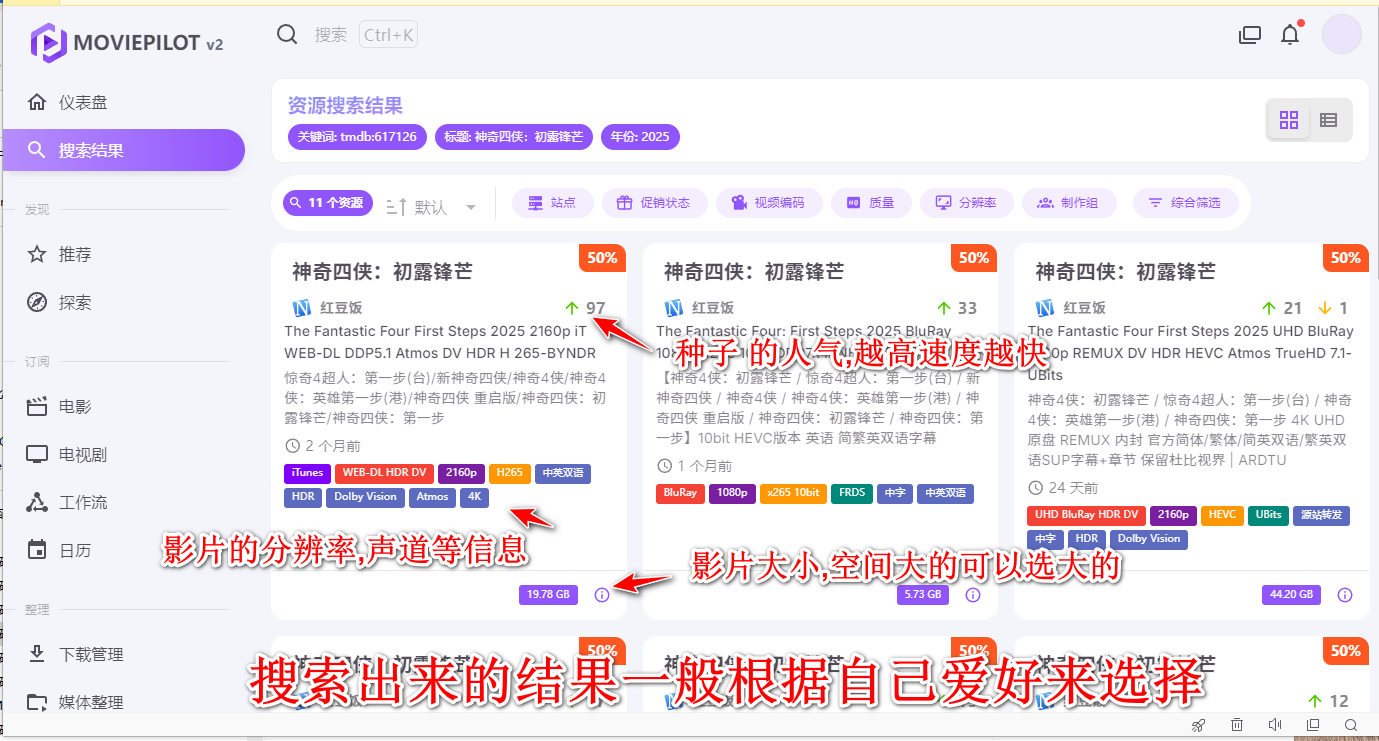Click the rocket icon in bottom bar
This screenshot has height=741, width=1379.
point(1198,724)
